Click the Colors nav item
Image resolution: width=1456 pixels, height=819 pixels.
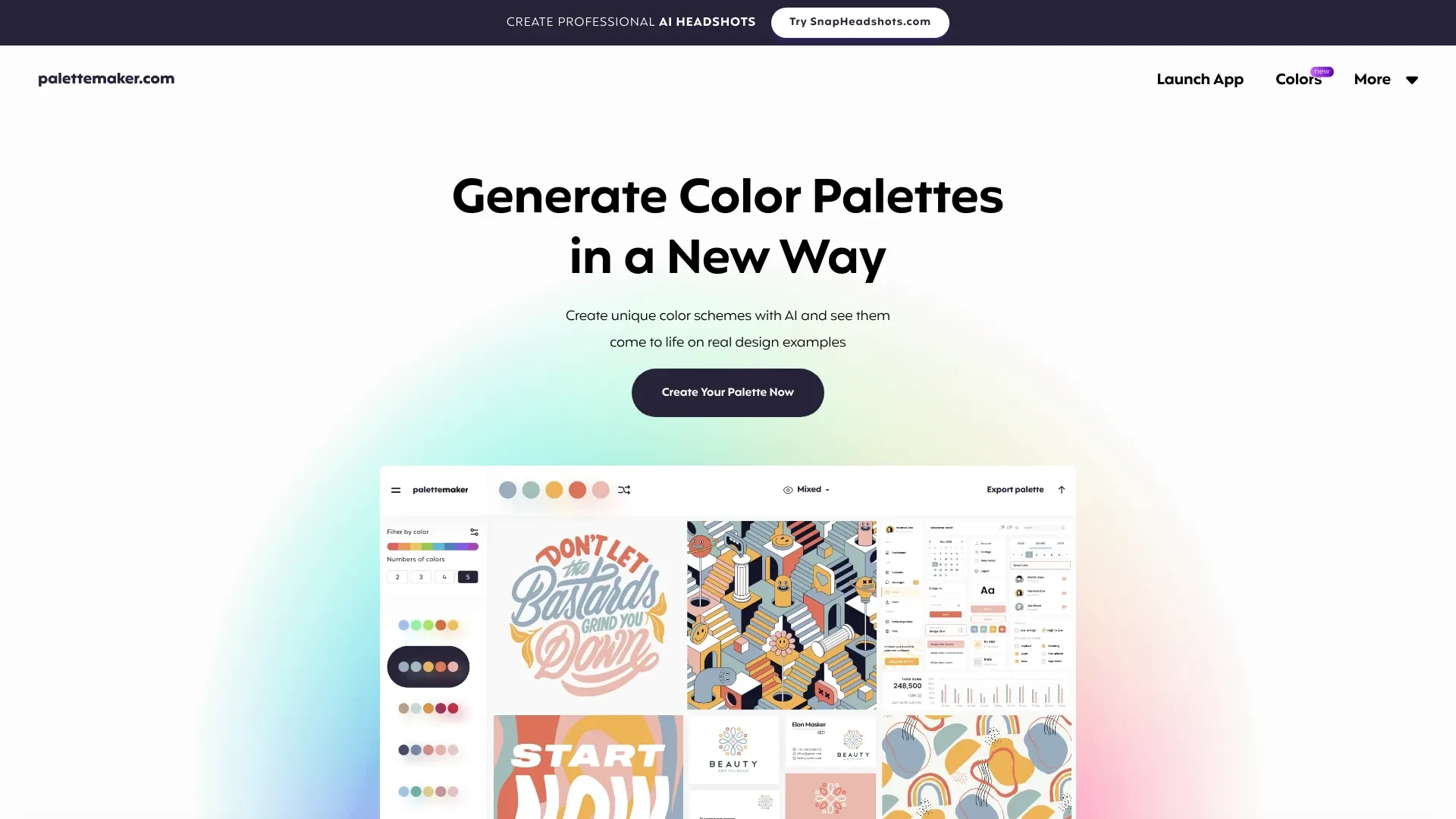[x=1298, y=80]
